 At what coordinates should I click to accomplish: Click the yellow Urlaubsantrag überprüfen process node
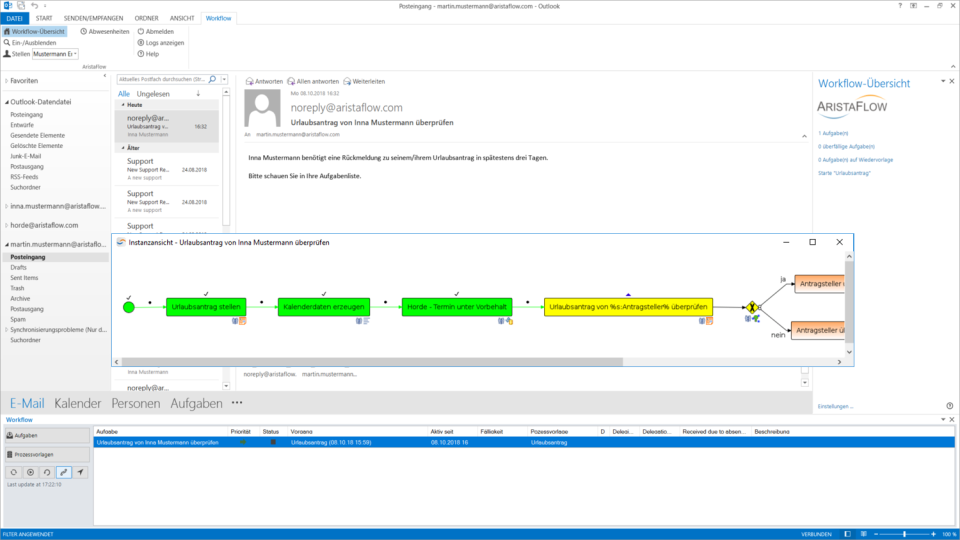[628, 307]
